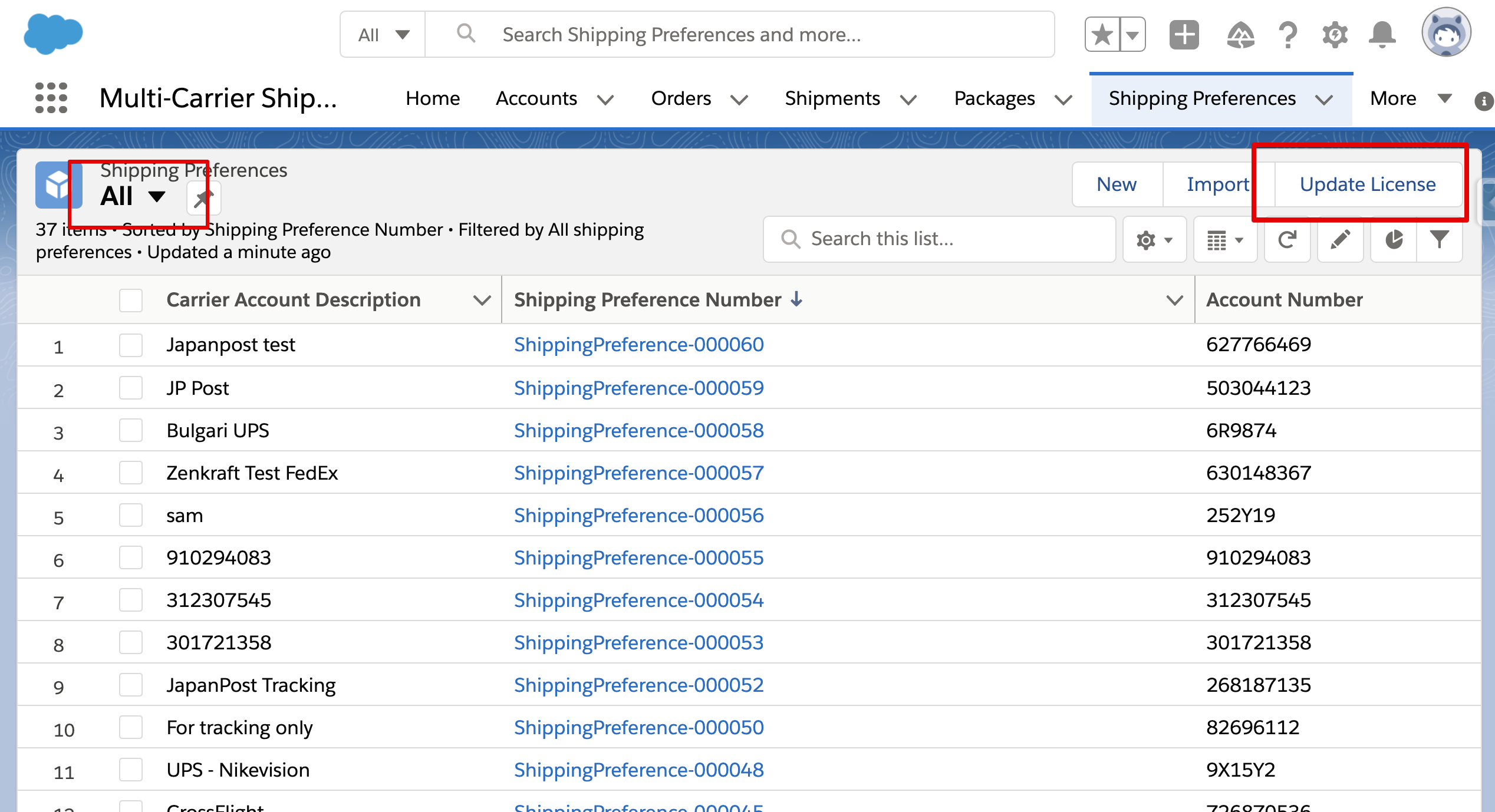1495x812 pixels.
Task: Click the pencil edit list icon
Action: pyautogui.click(x=1340, y=240)
